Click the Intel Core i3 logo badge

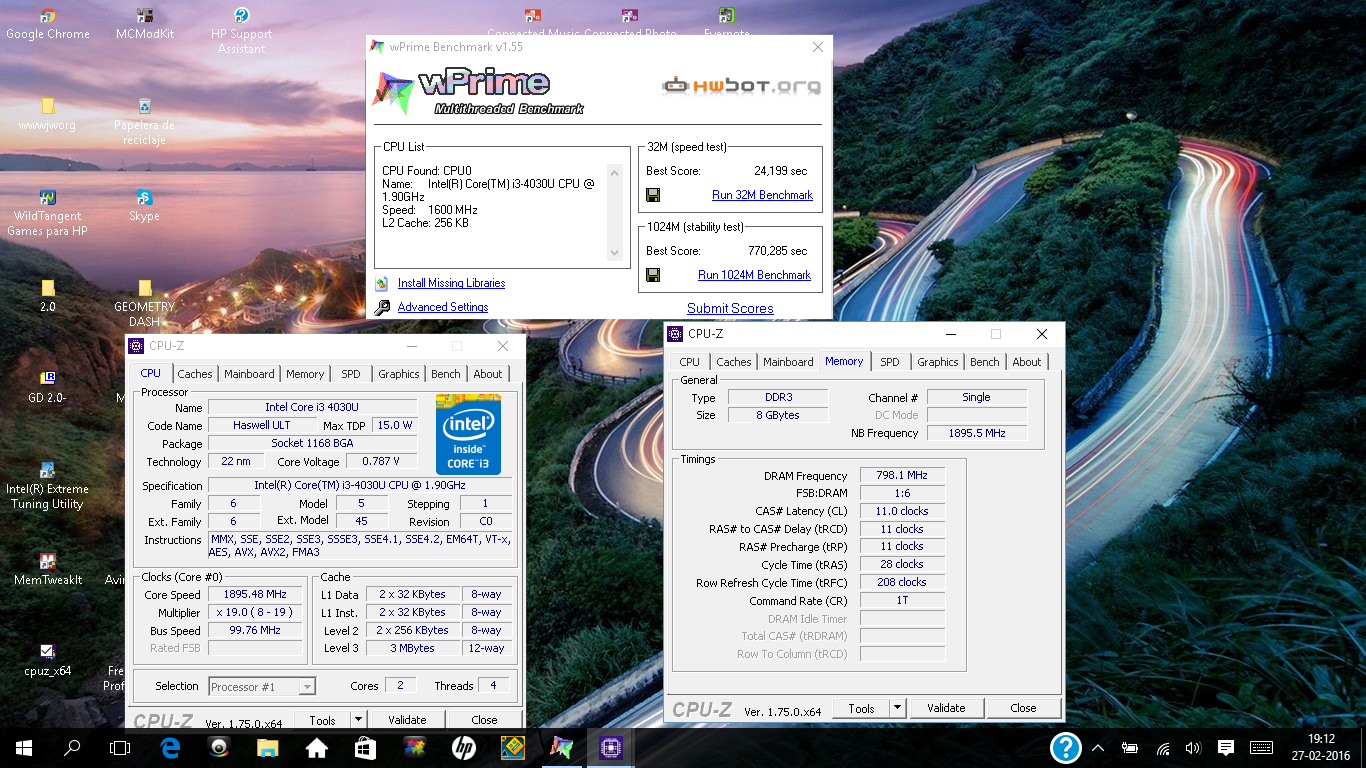point(468,434)
